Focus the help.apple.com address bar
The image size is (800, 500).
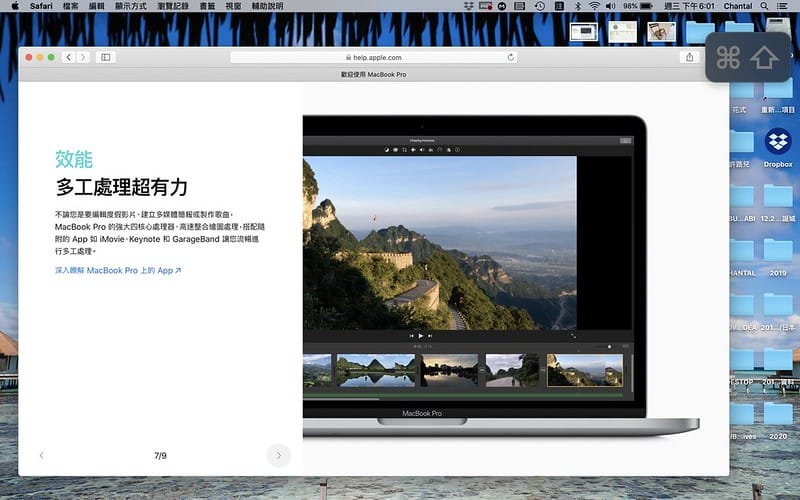coord(373,57)
